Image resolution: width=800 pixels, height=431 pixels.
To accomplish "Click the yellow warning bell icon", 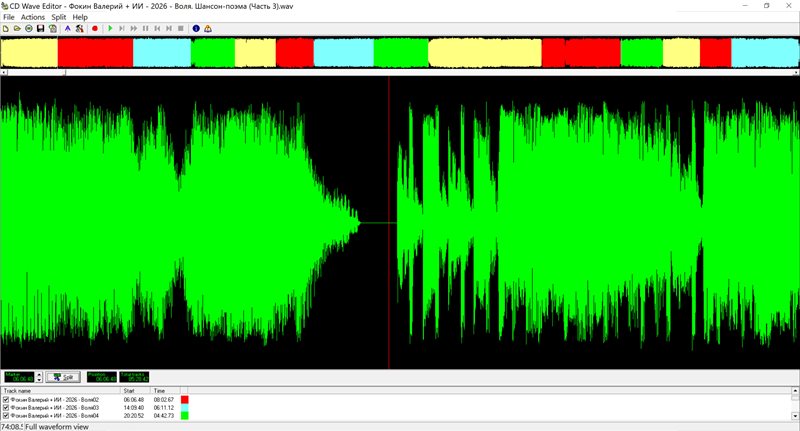I will [x=207, y=28].
